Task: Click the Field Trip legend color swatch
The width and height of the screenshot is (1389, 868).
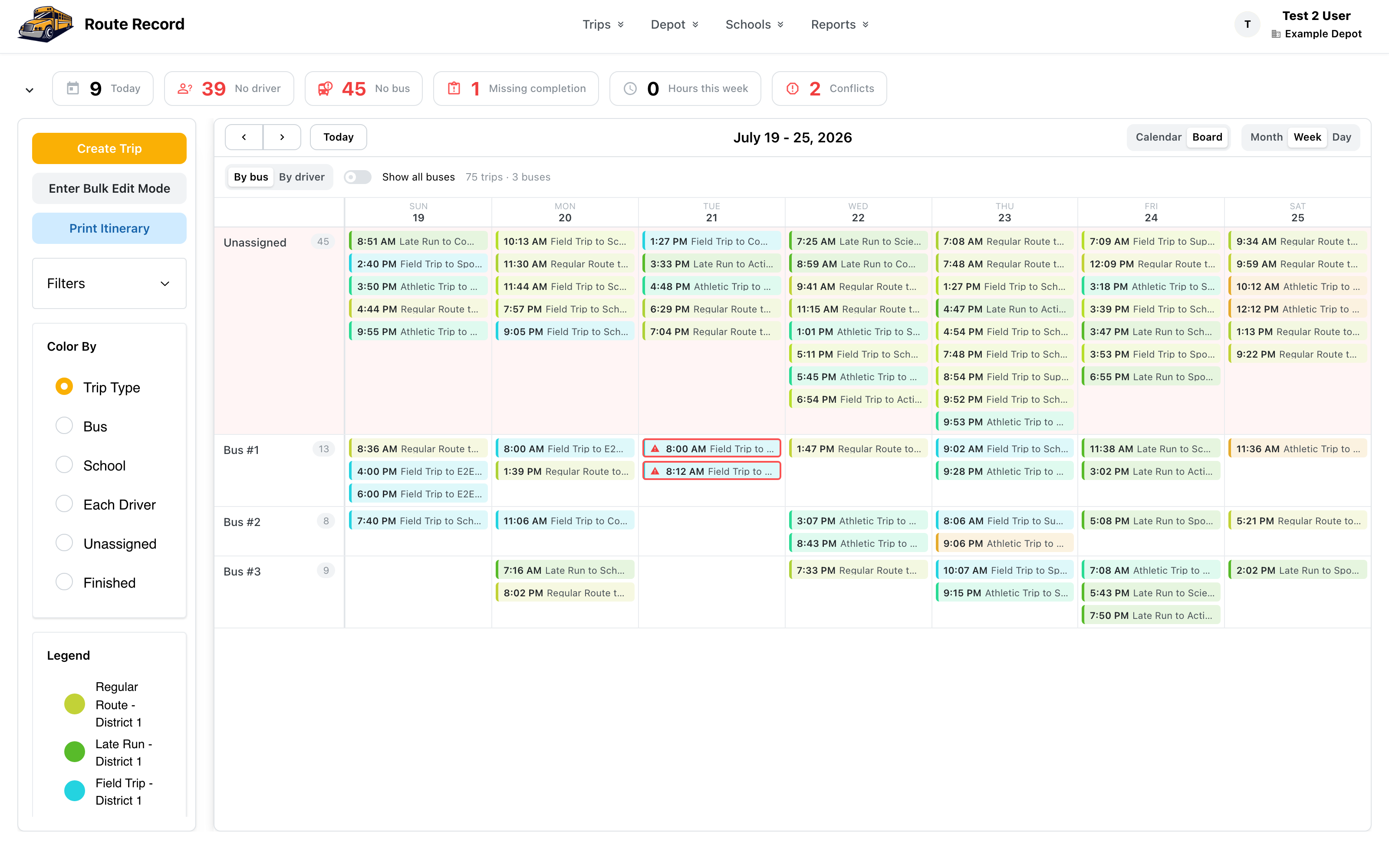Action: [75, 791]
